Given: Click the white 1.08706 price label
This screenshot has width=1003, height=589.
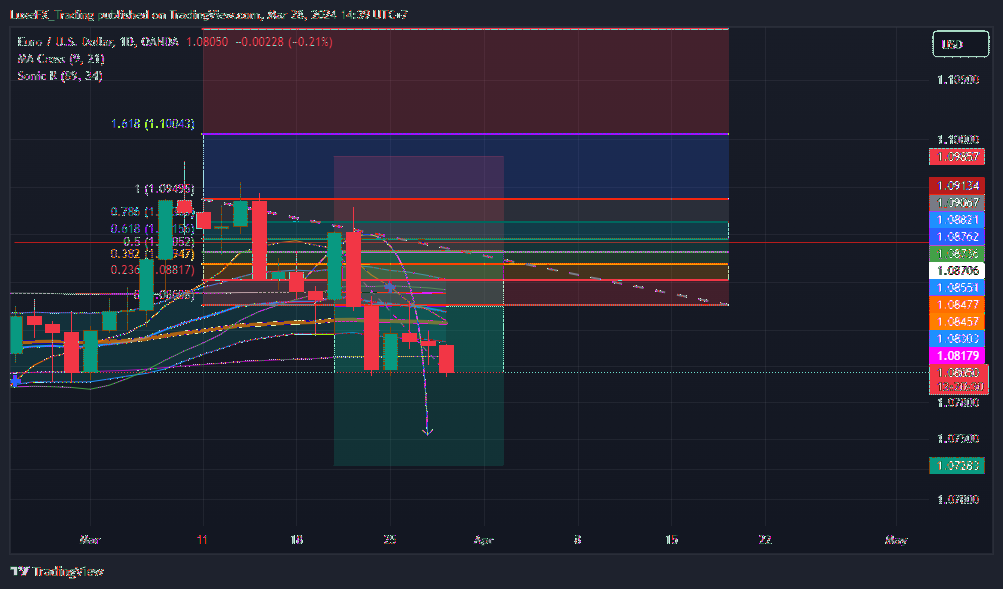Looking at the screenshot, I should pyautogui.click(x=957, y=271).
